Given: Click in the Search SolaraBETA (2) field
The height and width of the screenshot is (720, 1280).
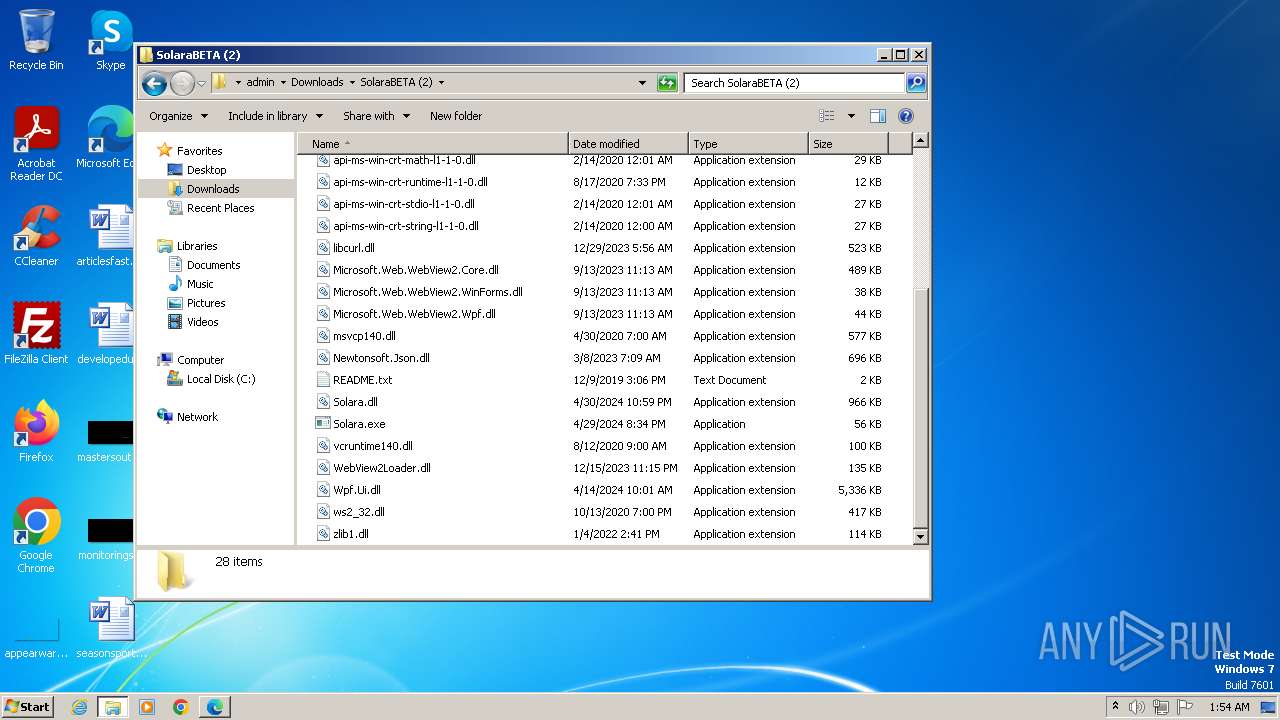Looking at the screenshot, I should (x=795, y=83).
